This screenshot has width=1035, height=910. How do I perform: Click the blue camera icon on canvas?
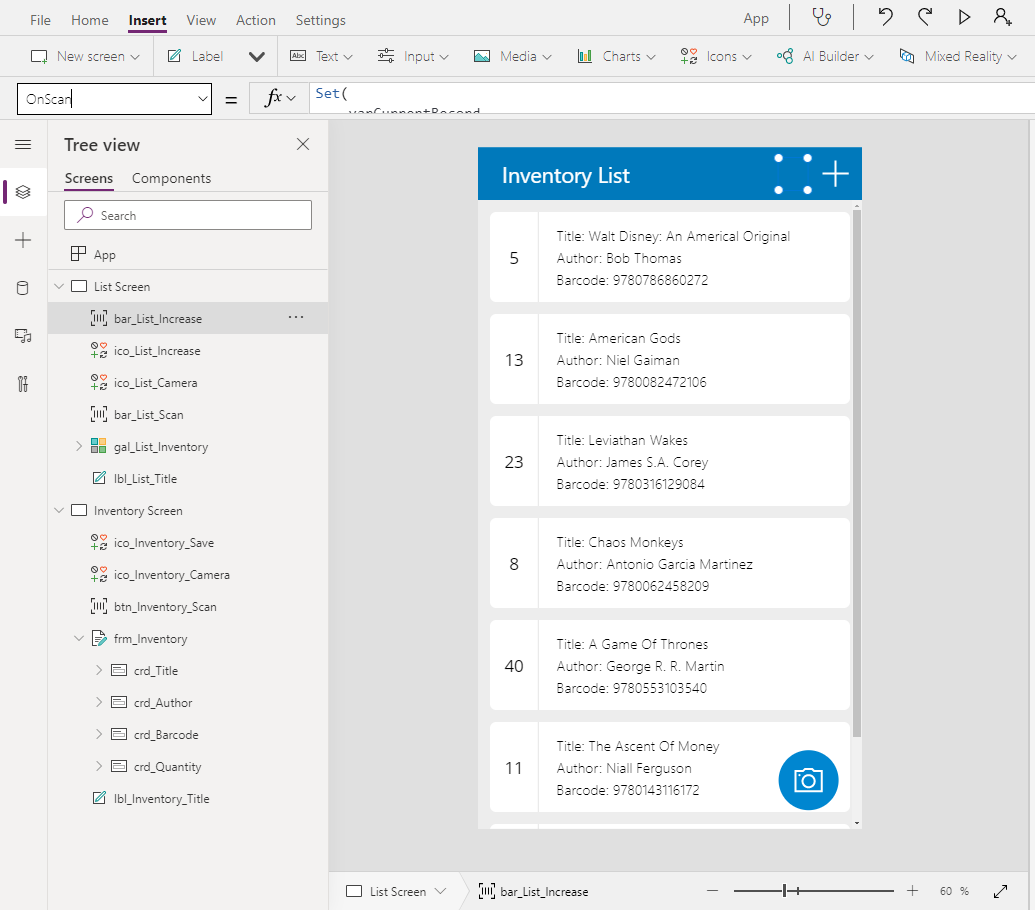click(x=808, y=780)
